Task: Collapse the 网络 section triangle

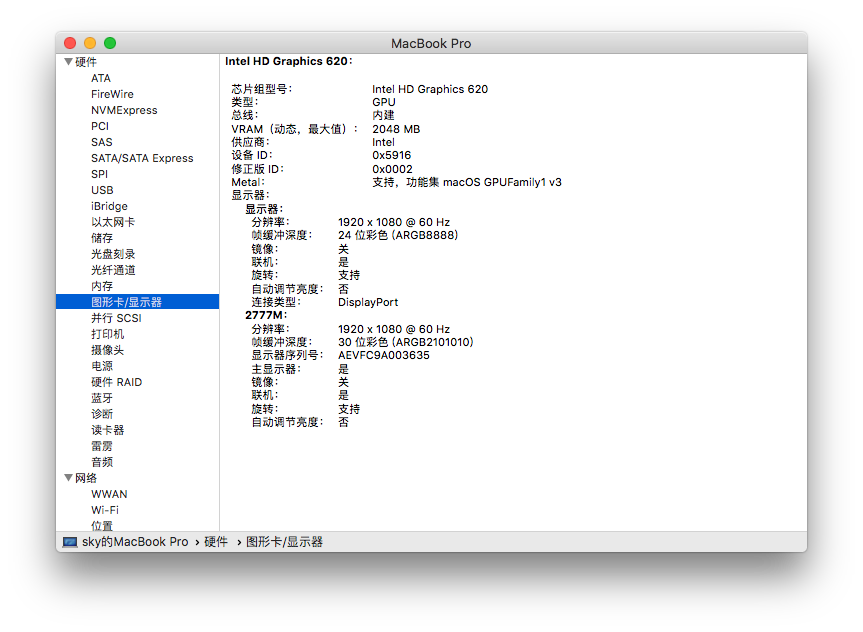Action: (x=68, y=477)
